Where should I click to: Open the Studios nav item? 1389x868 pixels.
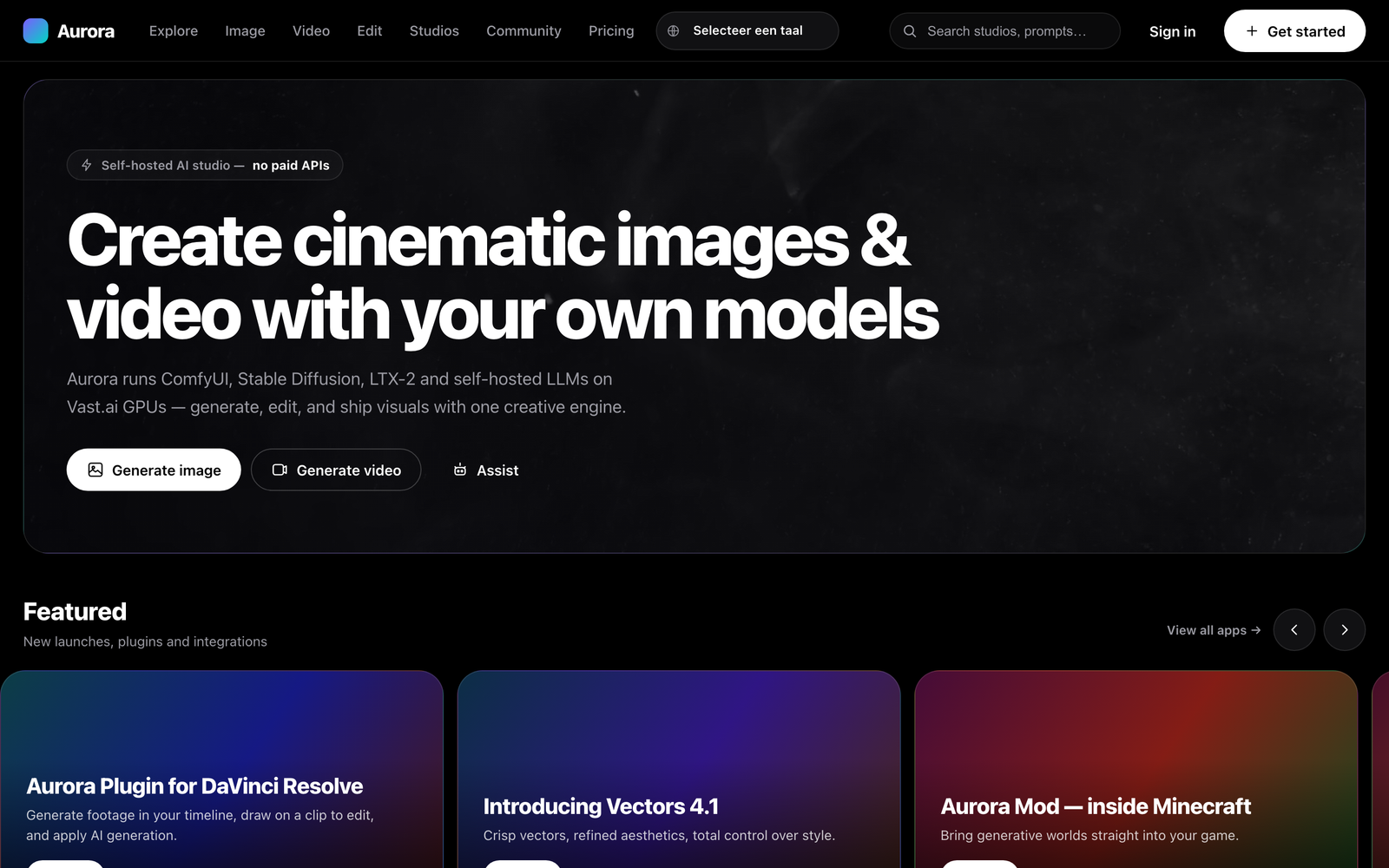coord(434,31)
